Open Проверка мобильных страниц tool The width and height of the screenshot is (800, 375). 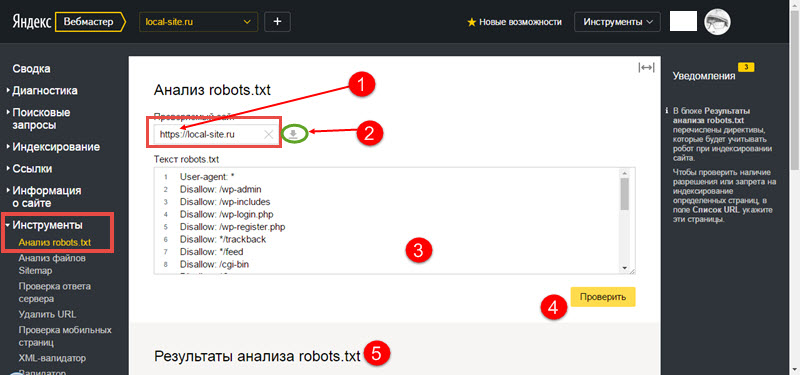coord(65,336)
